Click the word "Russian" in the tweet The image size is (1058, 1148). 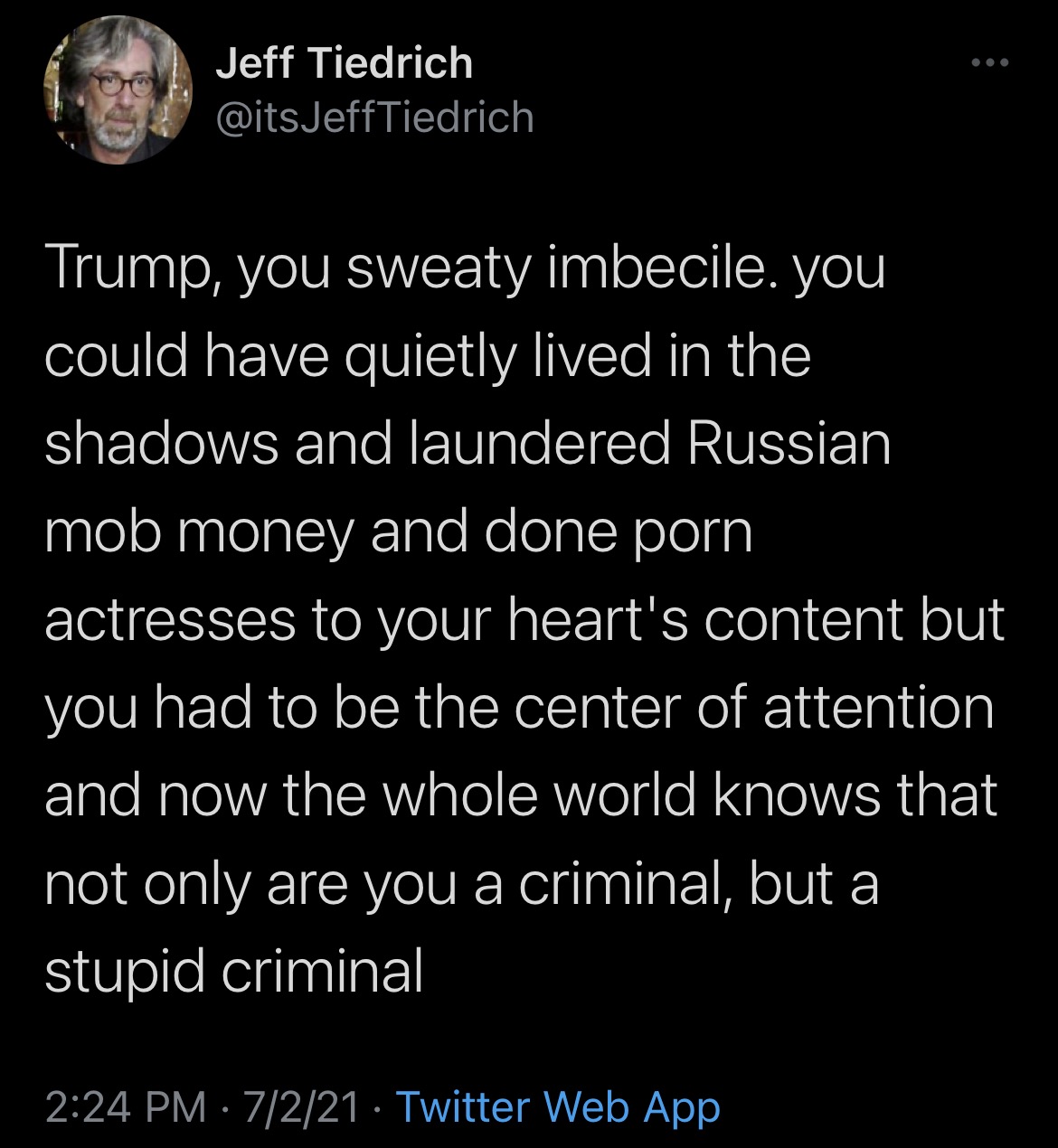click(789, 444)
